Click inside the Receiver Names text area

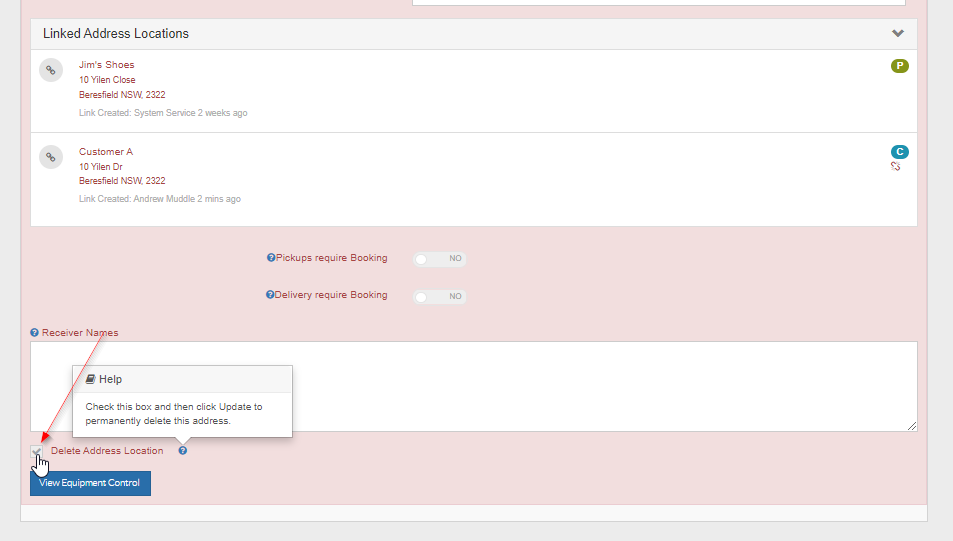pyautogui.click(x=474, y=387)
